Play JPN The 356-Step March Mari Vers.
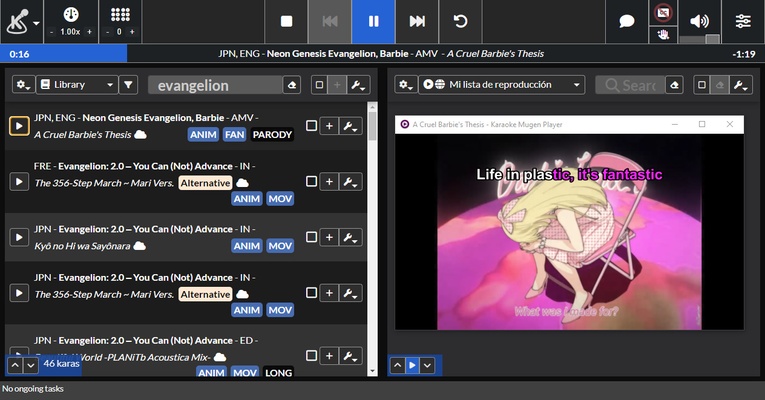 [19, 293]
